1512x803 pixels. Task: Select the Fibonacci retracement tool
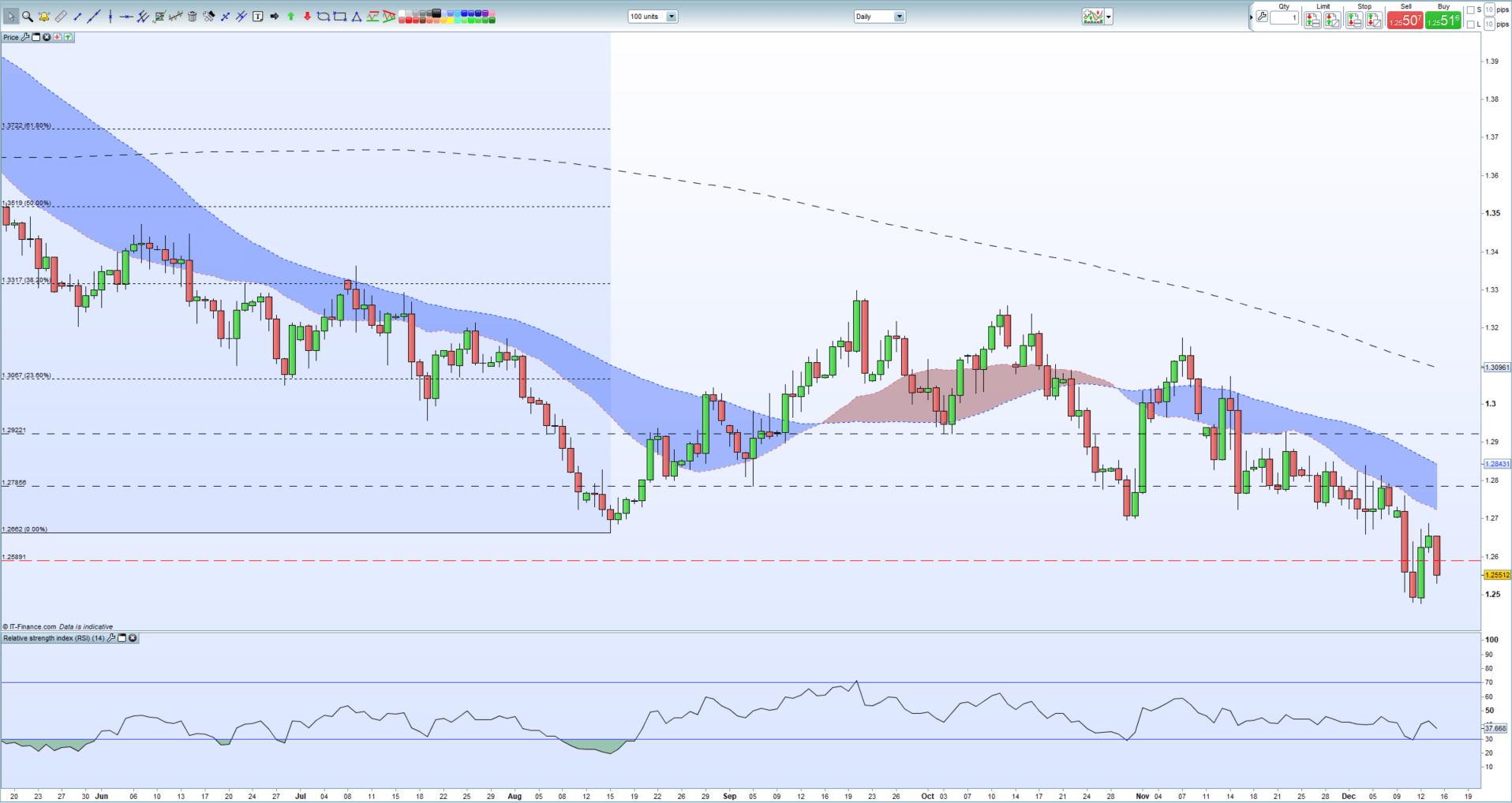[x=159, y=17]
